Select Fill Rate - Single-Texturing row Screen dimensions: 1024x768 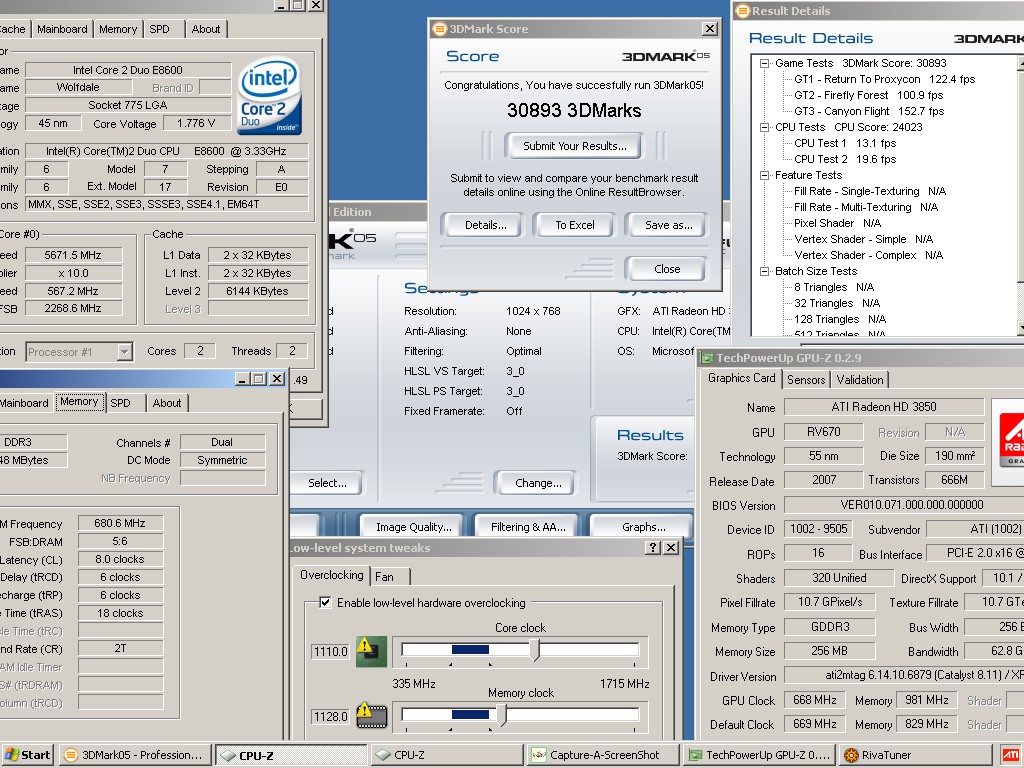[870, 191]
